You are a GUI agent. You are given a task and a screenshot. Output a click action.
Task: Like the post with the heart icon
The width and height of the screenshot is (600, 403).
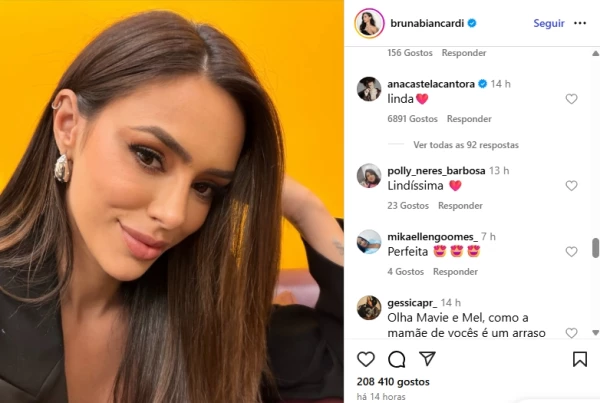pos(366,359)
